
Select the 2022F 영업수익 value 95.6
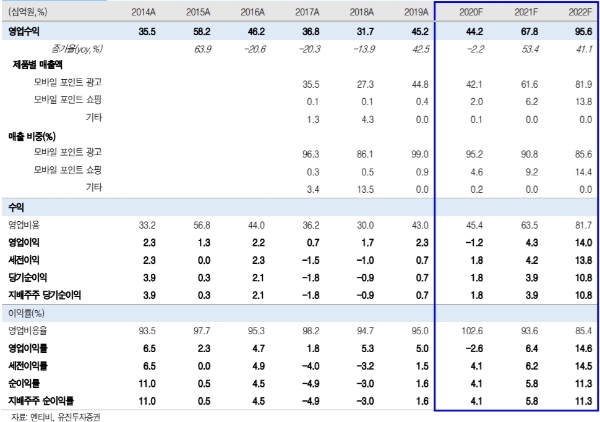tap(584, 31)
